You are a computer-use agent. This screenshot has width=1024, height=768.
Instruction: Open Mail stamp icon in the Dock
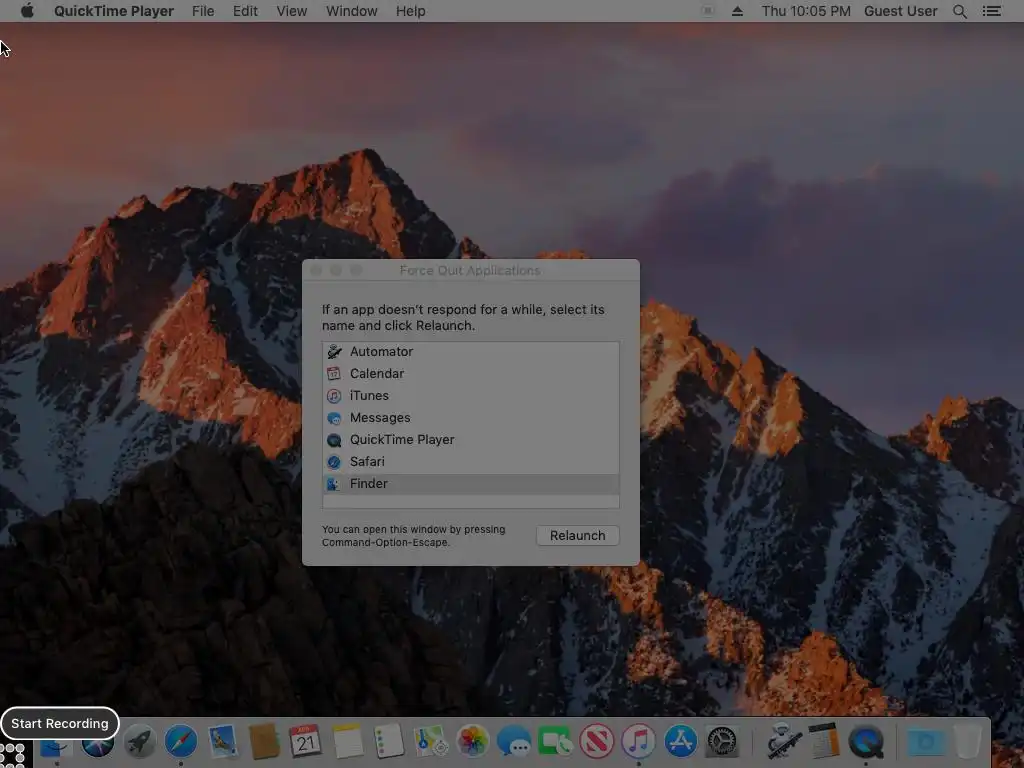pyautogui.click(x=223, y=741)
